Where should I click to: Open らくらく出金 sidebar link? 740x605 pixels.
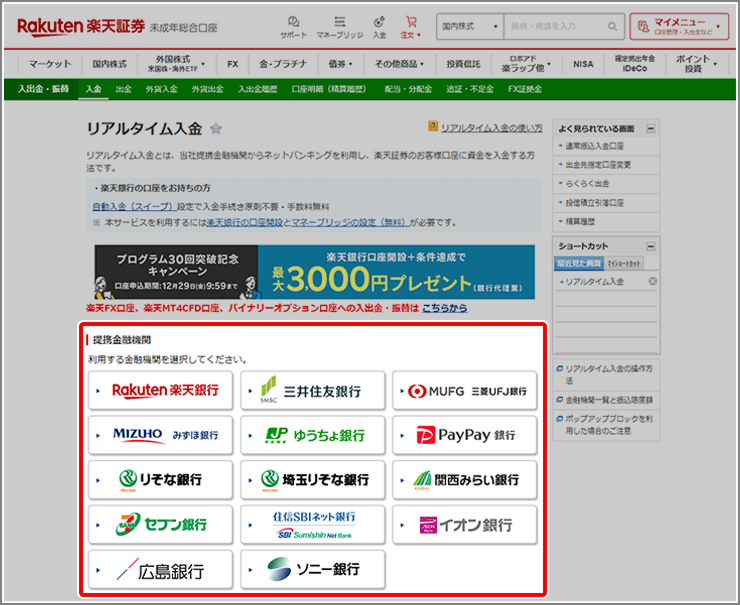[587, 184]
